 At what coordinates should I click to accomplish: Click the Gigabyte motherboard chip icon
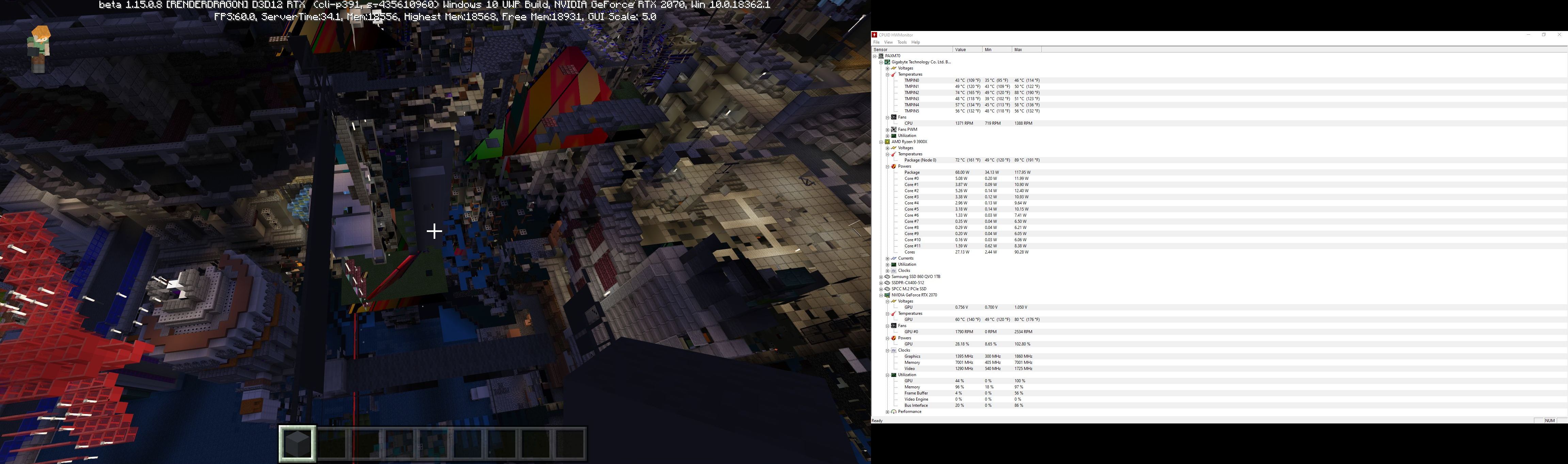[x=888, y=62]
